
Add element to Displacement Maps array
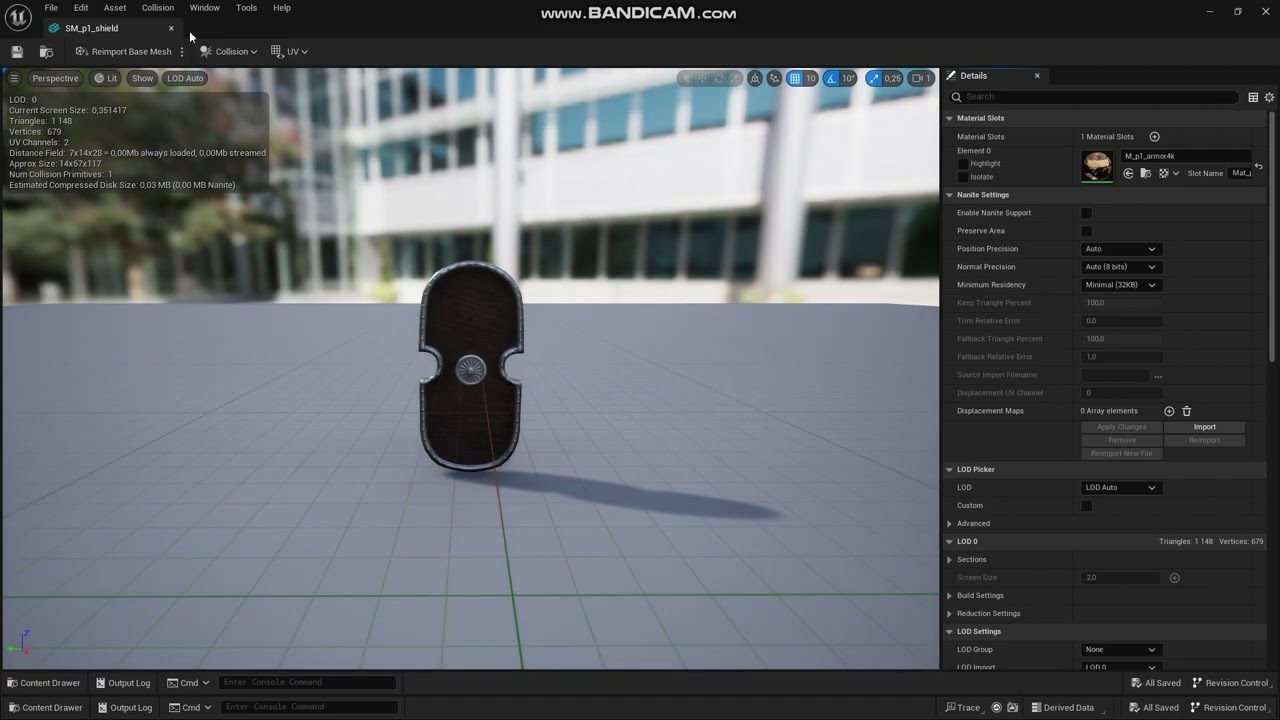click(1169, 411)
